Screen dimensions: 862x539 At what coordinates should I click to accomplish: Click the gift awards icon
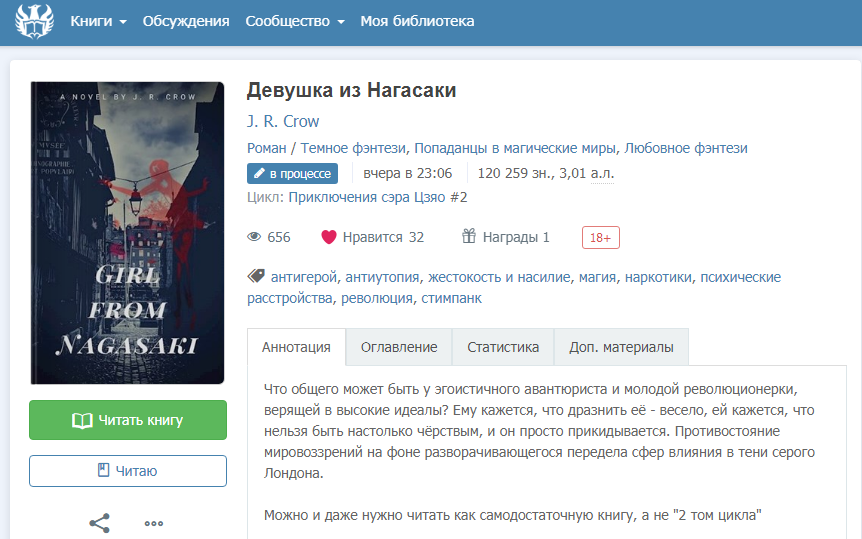point(468,236)
